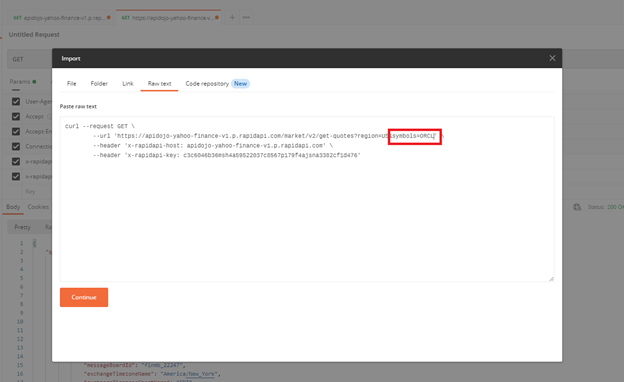Image resolution: width=624 pixels, height=382 pixels.
Task: Click the x-rapidapi-host header line
Action: [x=213, y=146]
